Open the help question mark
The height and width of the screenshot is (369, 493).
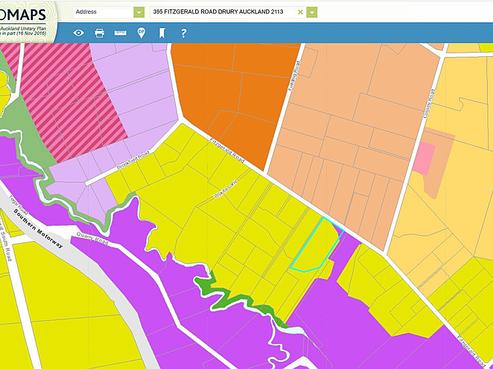point(183,33)
